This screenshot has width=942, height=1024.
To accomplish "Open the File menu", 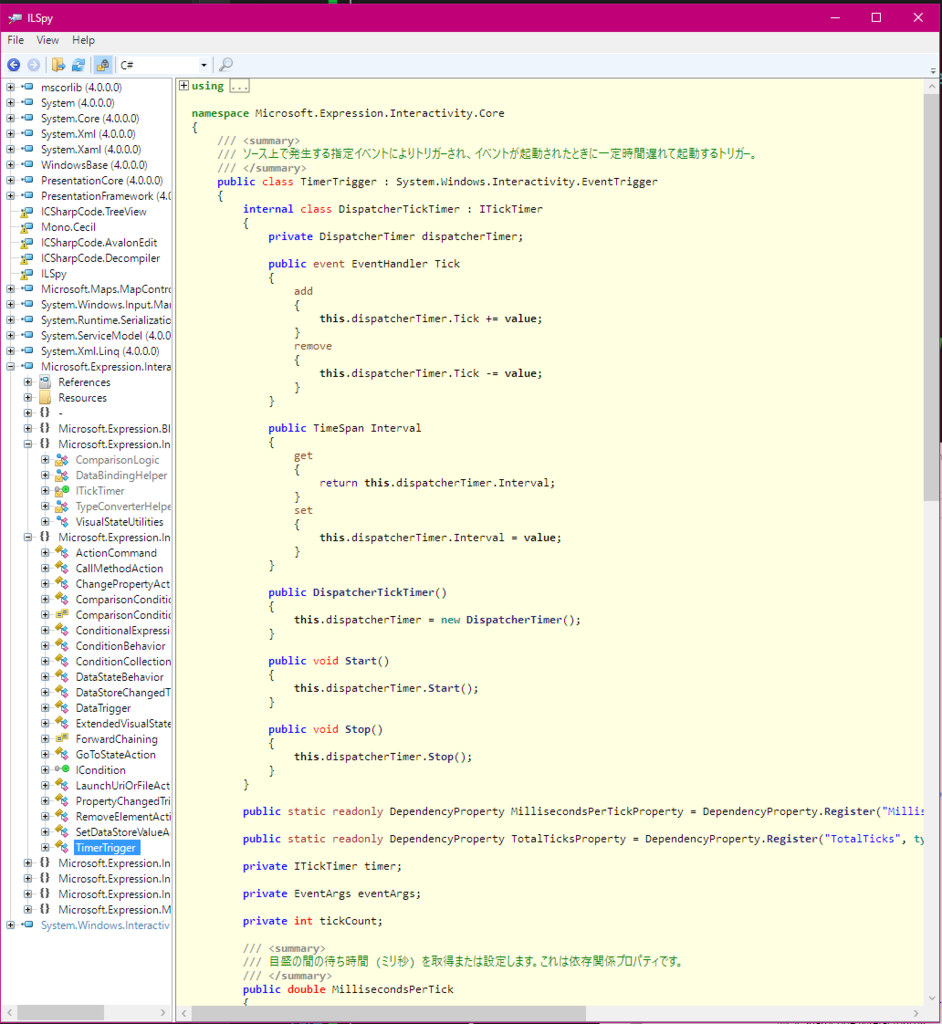I will pyautogui.click(x=16, y=40).
